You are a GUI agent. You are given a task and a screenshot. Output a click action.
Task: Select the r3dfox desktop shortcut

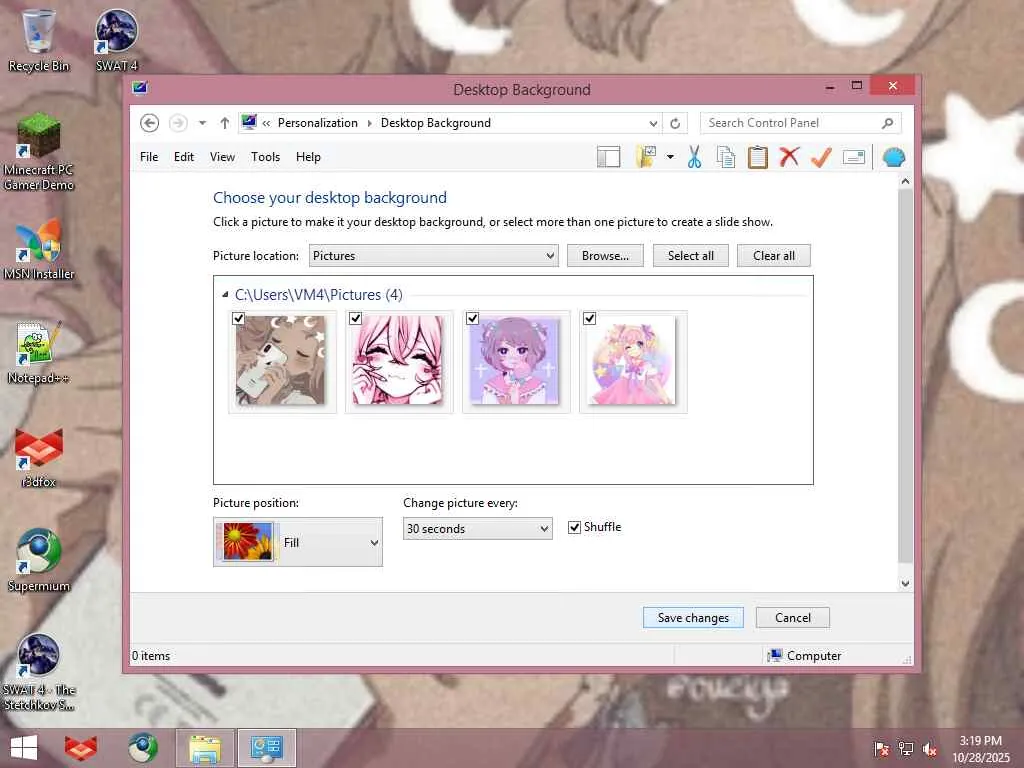[39, 457]
